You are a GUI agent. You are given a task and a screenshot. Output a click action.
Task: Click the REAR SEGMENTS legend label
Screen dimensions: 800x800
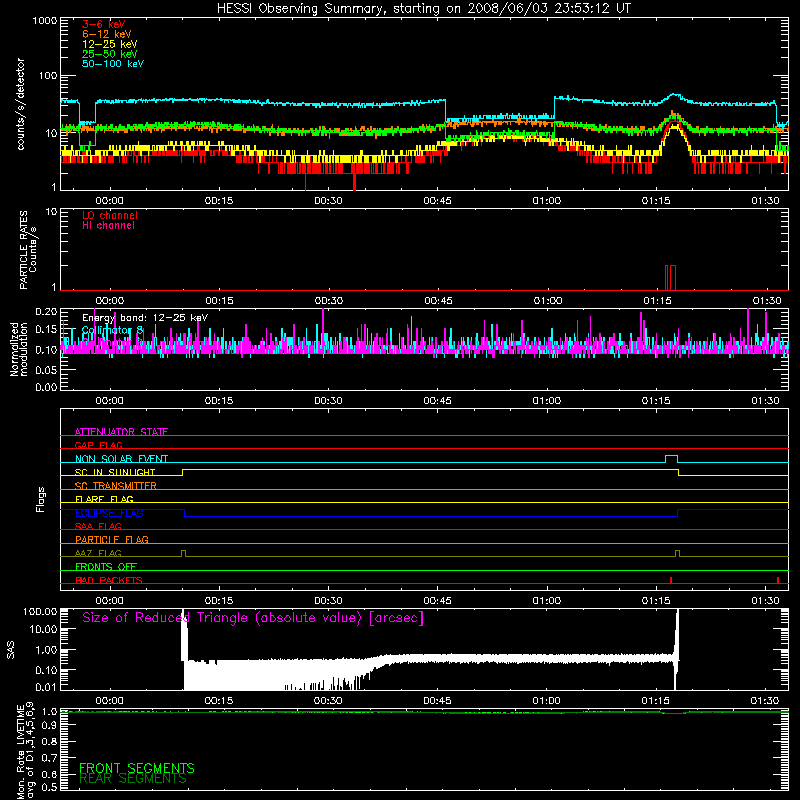click(133, 779)
